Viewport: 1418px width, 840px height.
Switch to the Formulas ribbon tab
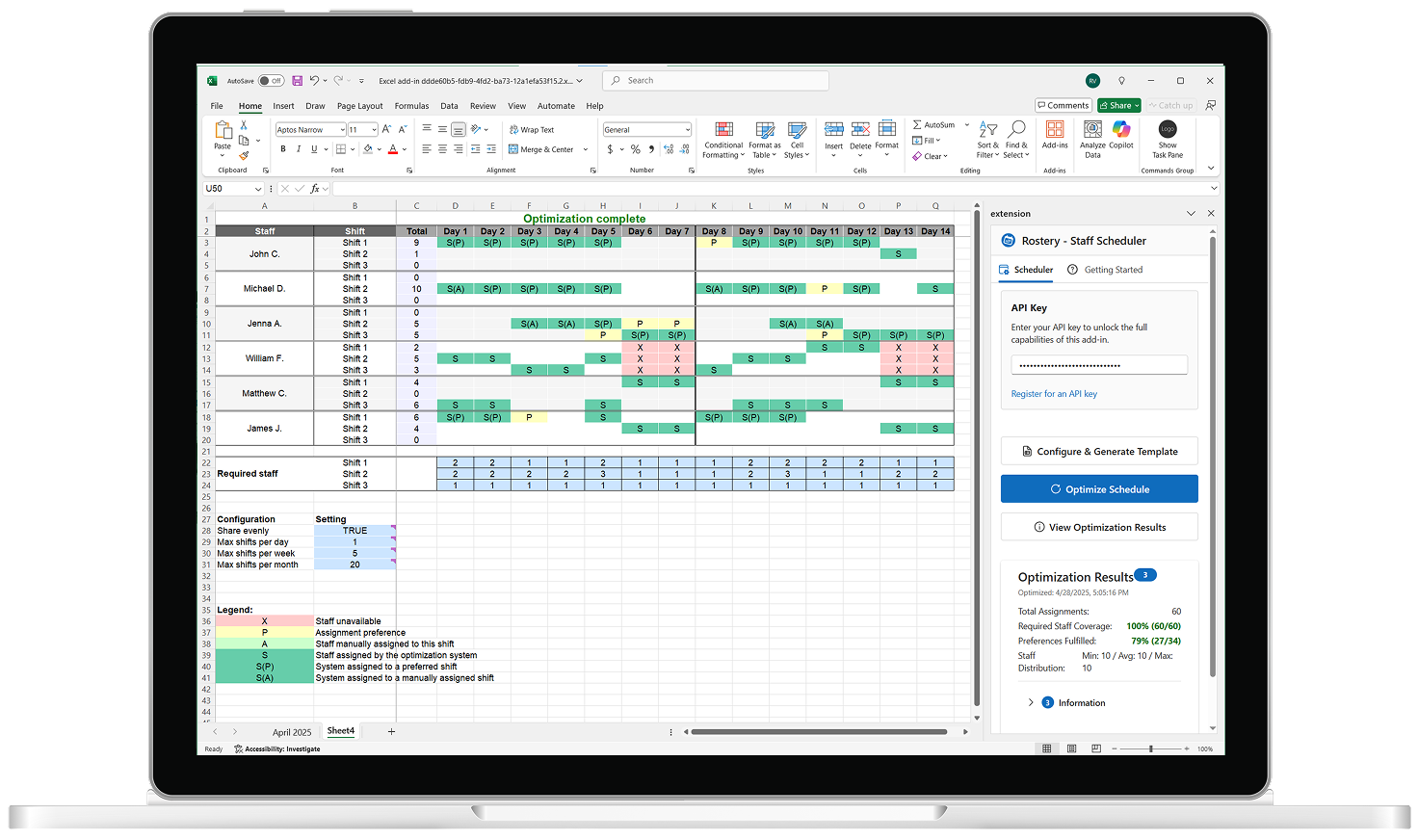pyautogui.click(x=411, y=106)
